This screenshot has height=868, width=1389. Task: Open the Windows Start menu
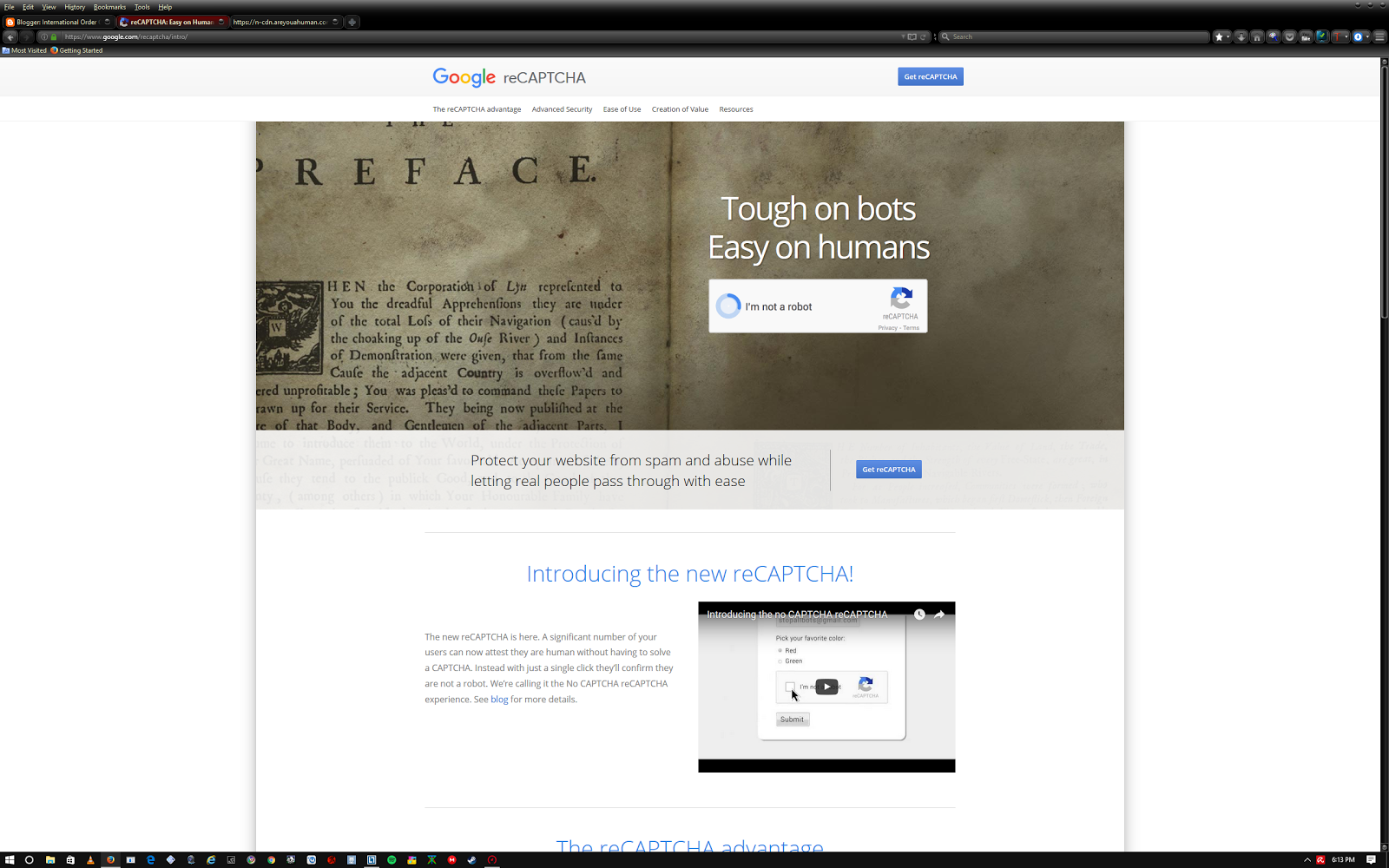pyautogui.click(x=10, y=860)
